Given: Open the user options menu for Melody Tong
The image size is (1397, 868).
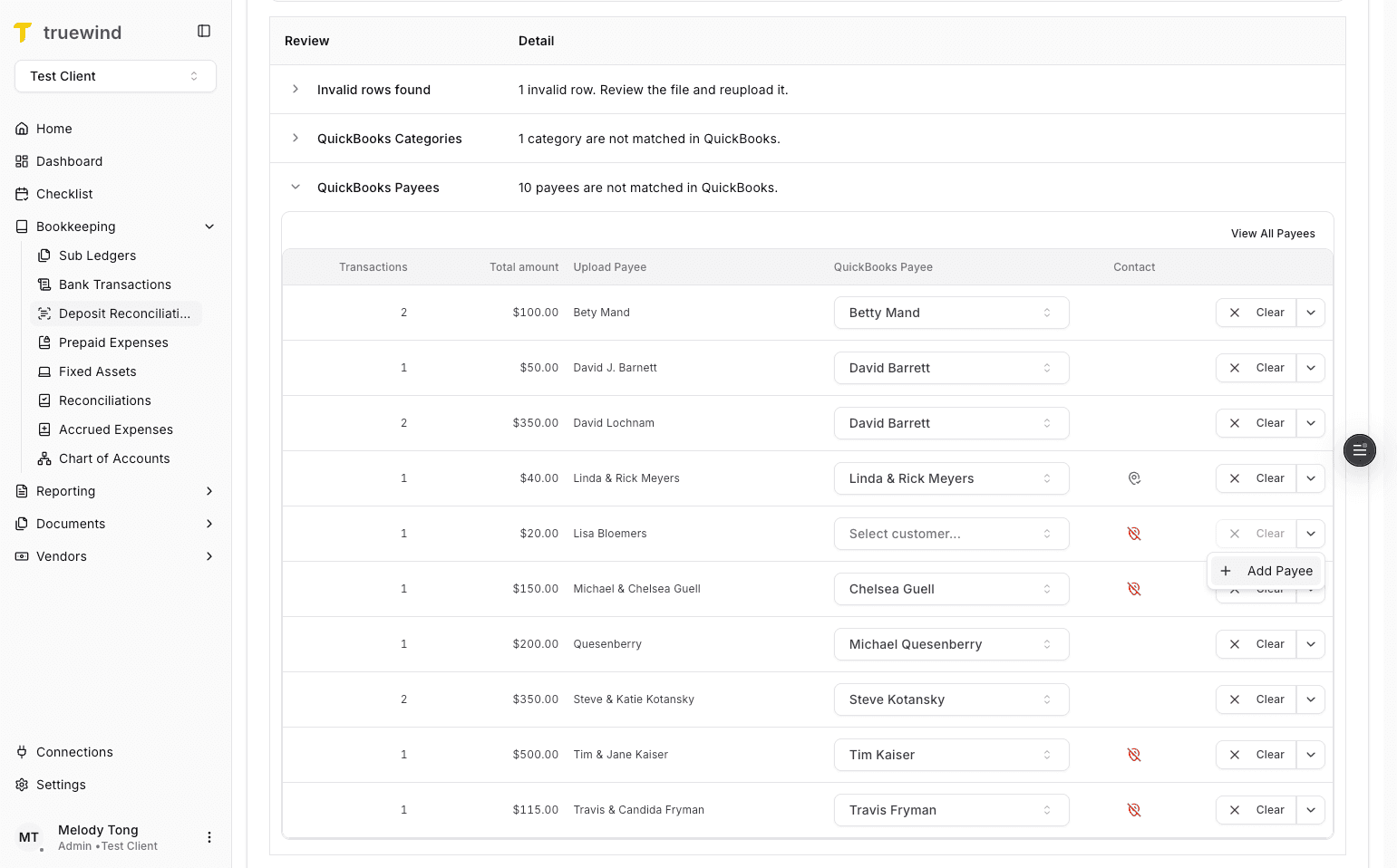Looking at the screenshot, I should tap(209, 836).
